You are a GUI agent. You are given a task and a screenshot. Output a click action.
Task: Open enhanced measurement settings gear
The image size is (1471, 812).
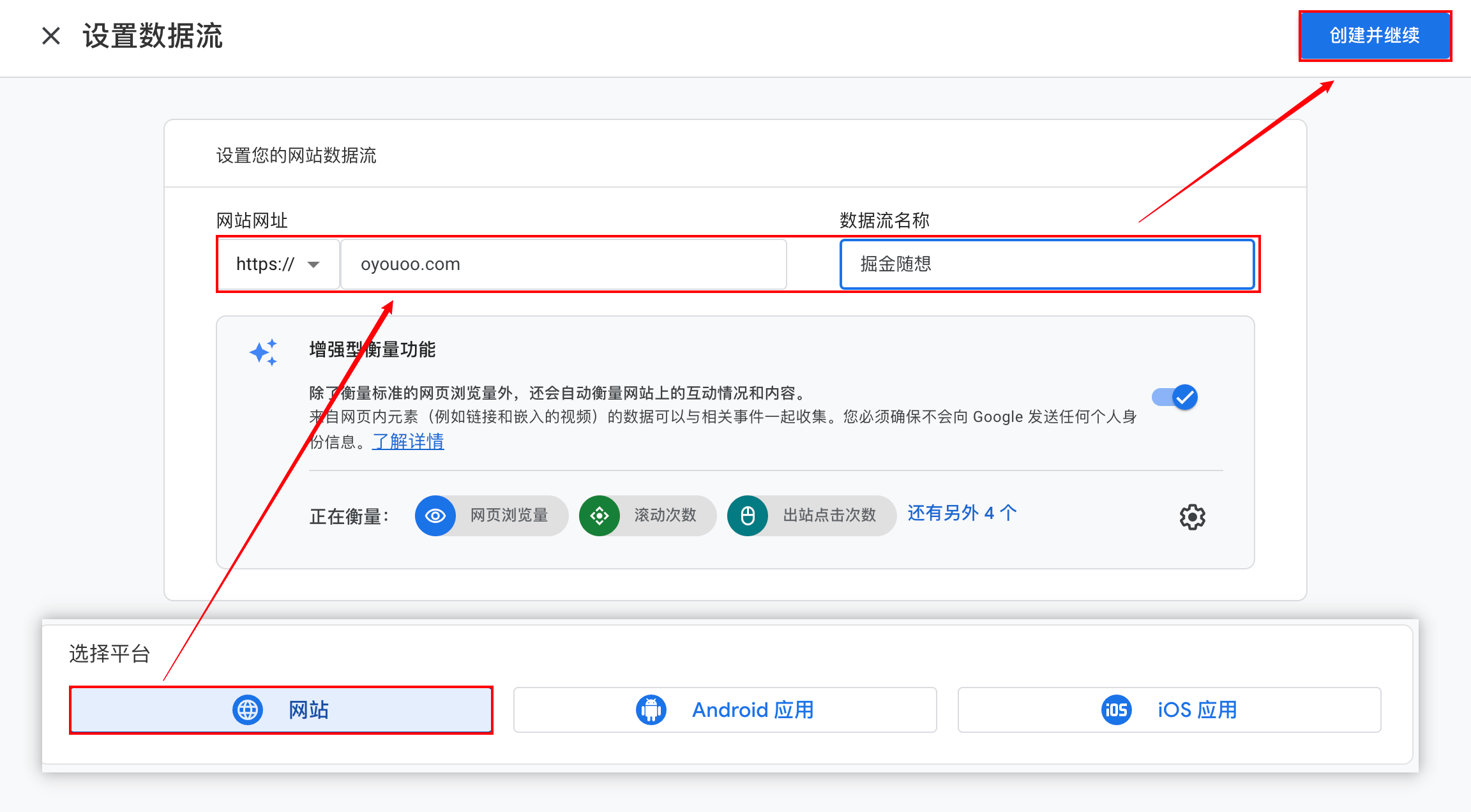click(x=1192, y=516)
